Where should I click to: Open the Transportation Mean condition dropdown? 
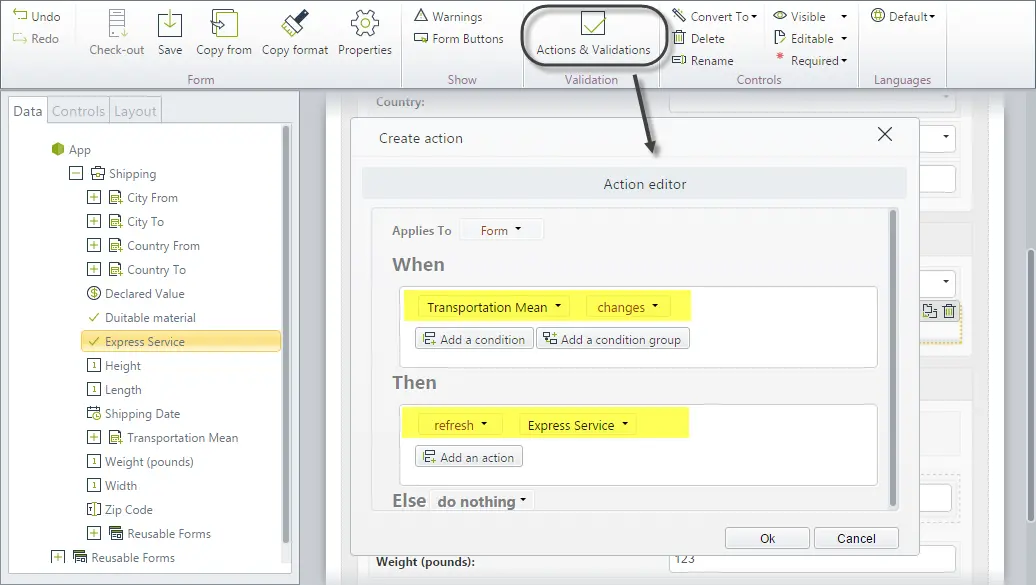[x=494, y=307]
